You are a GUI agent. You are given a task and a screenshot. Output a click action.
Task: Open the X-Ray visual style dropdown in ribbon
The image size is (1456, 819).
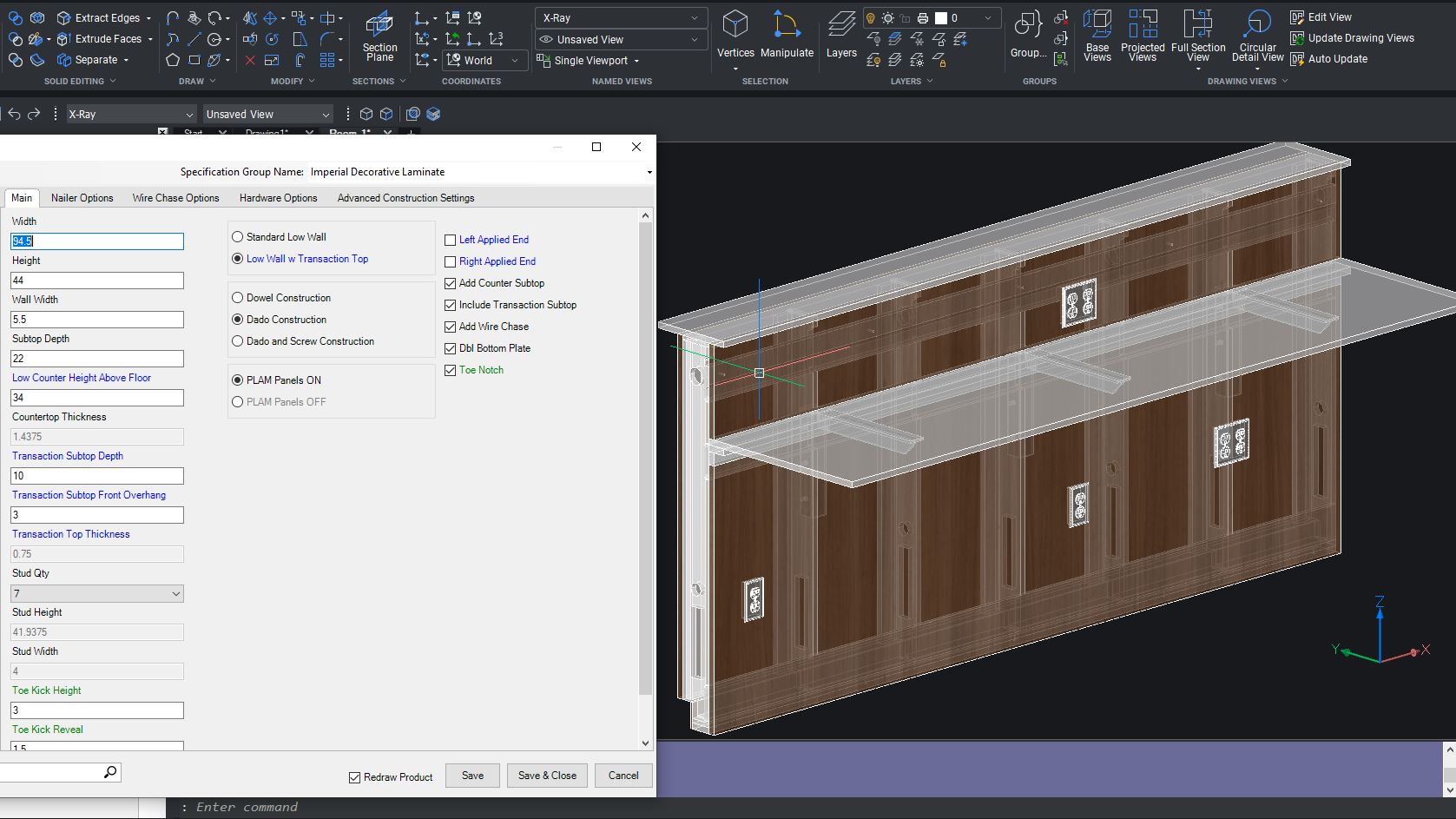[x=620, y=18]
